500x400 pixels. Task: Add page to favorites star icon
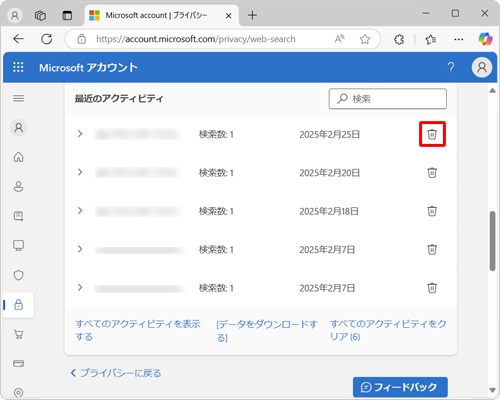coord(365,39)
